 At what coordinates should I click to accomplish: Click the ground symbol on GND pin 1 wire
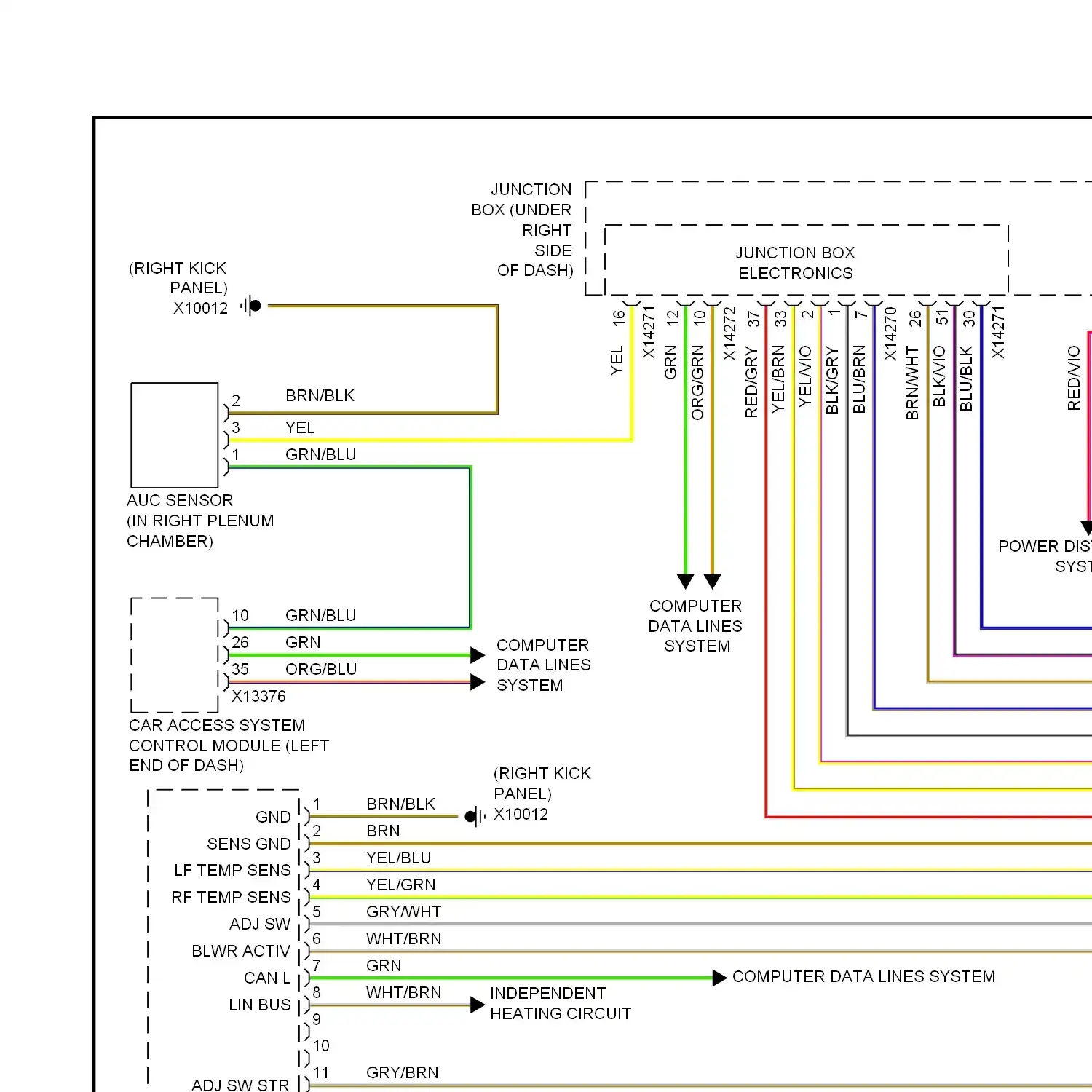[x=475, y=817]
